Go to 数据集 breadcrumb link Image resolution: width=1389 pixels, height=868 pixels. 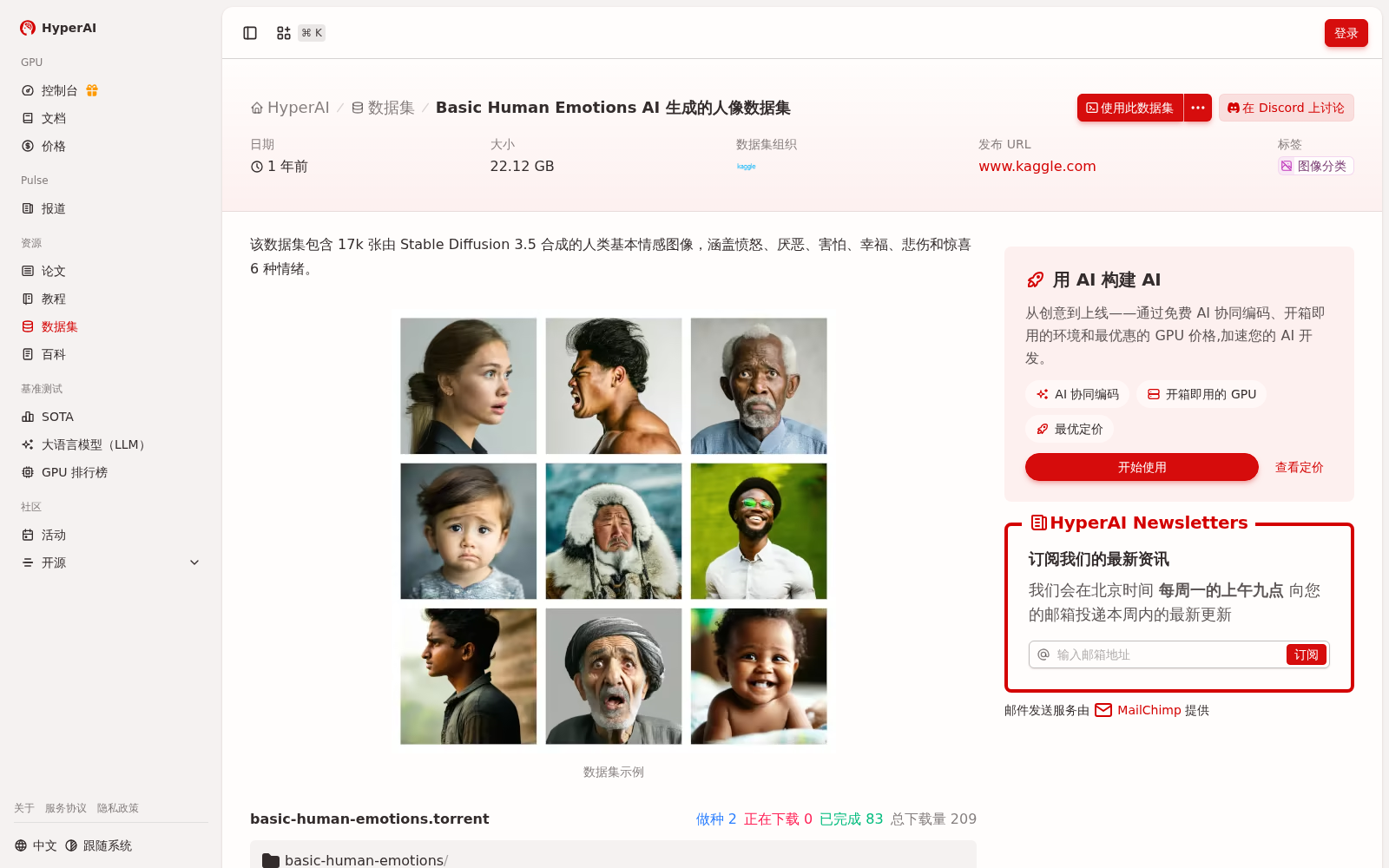tap(383, 108)
